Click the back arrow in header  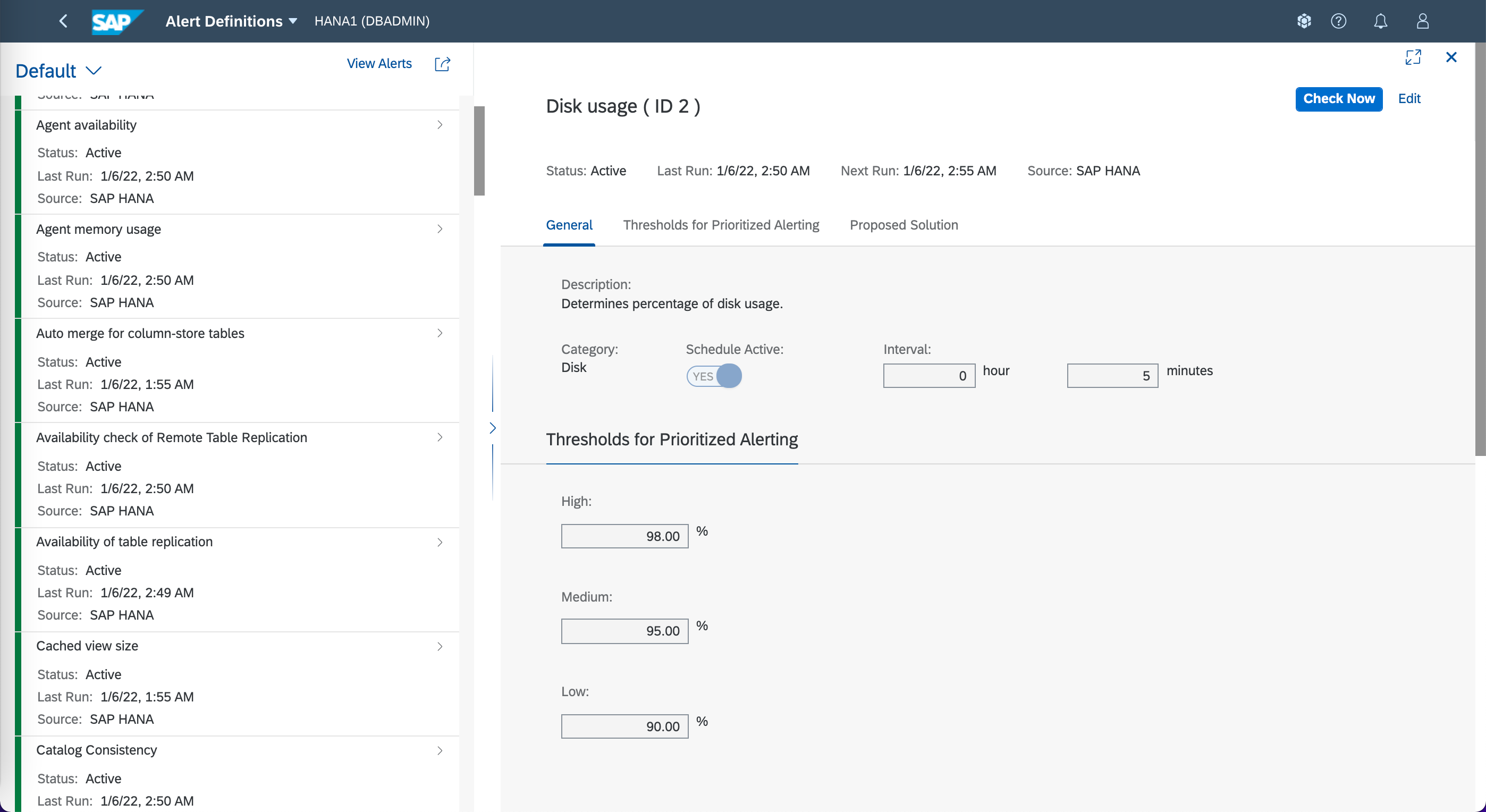(x=63, y=21)
